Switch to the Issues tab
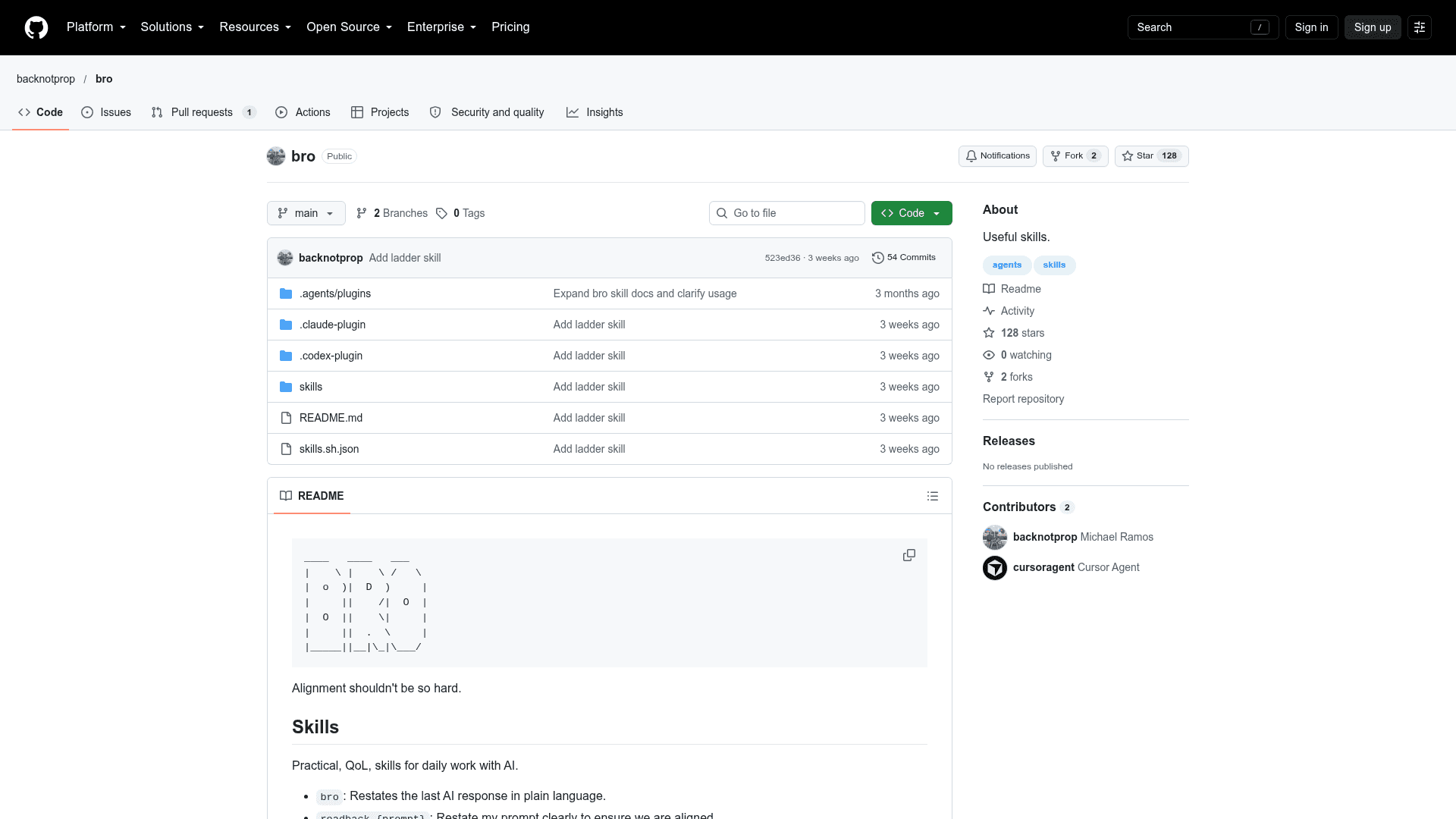The image size is (1456, 819). (x=106, y=112)
